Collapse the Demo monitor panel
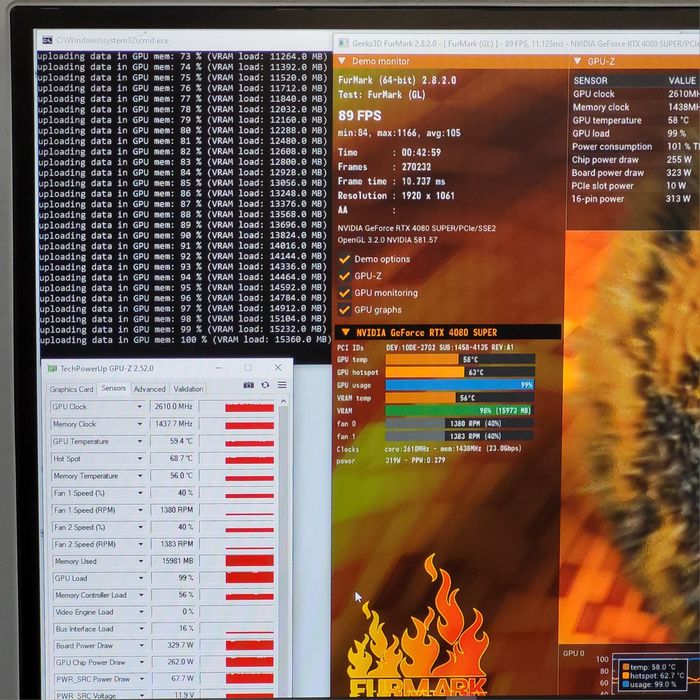The height and width of the screenshot is (700, 700). (342, 61)
